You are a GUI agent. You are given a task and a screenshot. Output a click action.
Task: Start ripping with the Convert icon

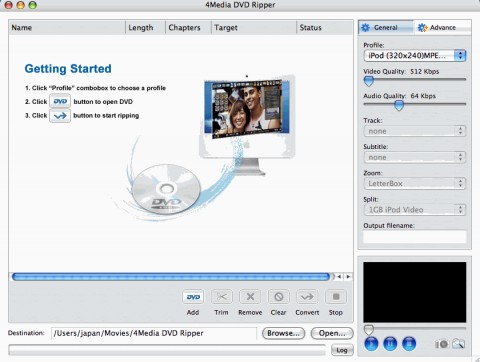[x=307, y=297]
